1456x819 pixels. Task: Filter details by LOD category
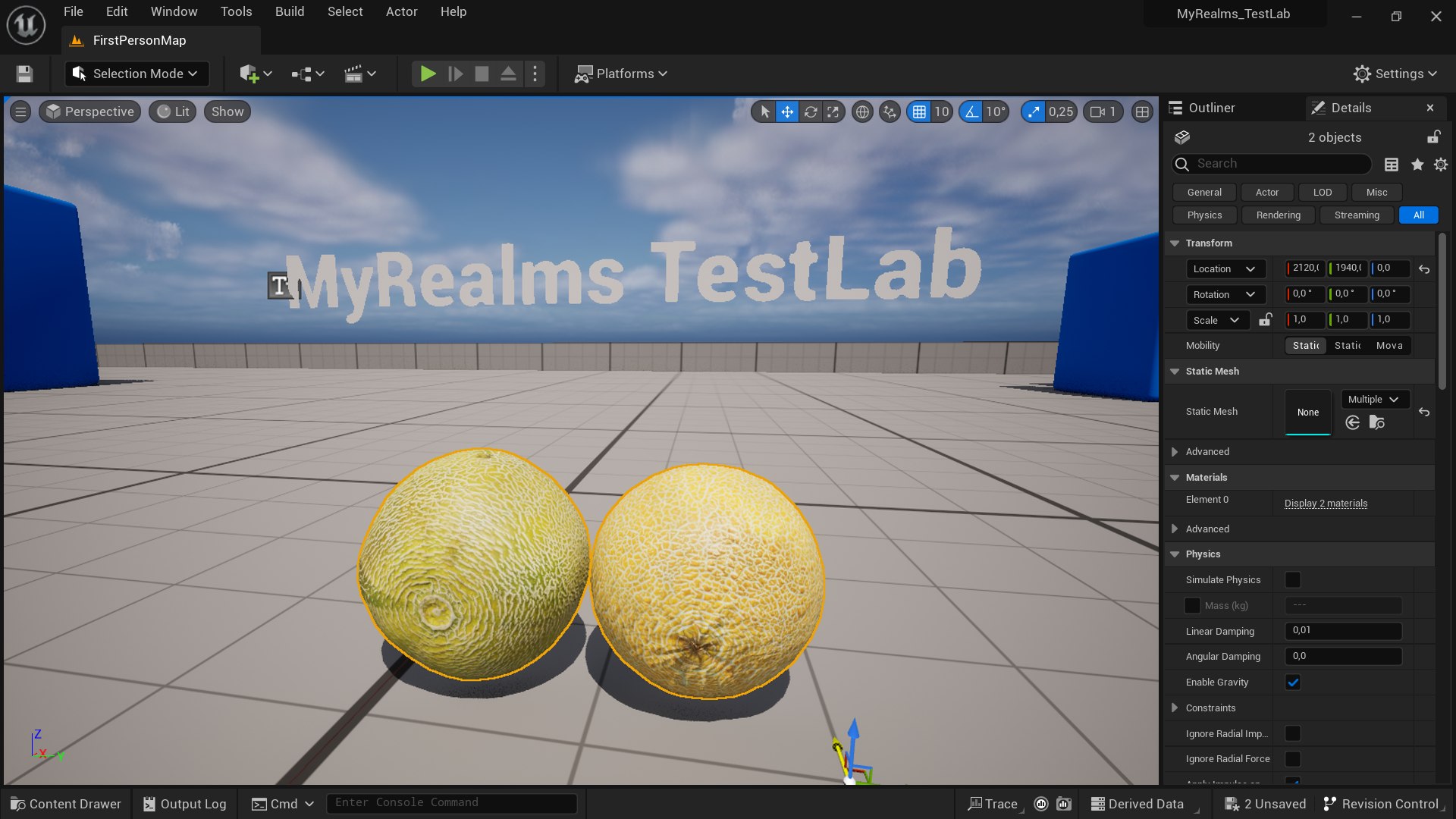1322,193
